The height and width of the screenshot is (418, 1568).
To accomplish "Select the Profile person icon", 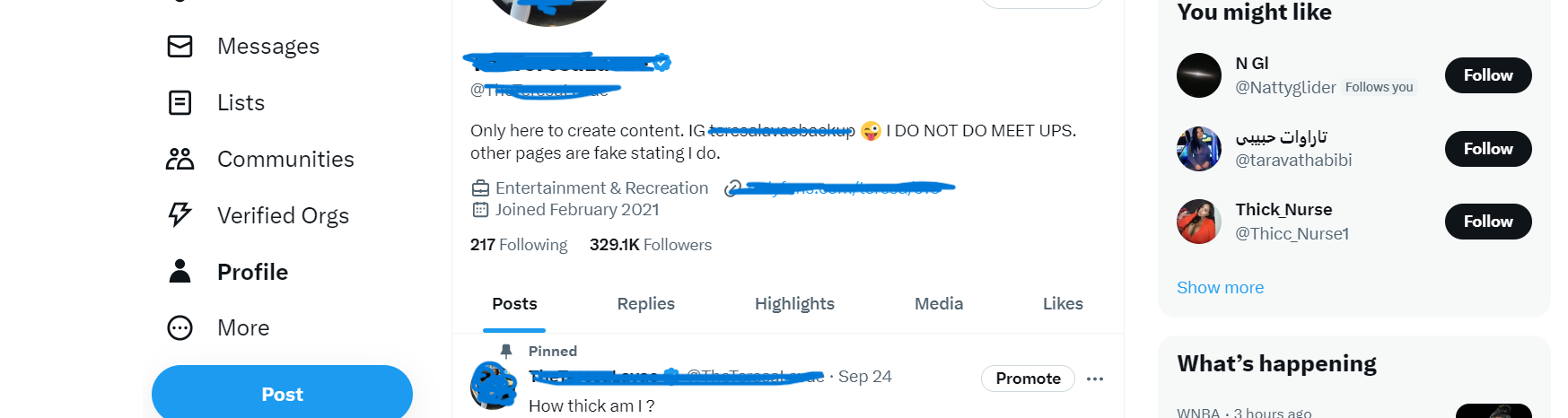I will click(x=180, y=272).
